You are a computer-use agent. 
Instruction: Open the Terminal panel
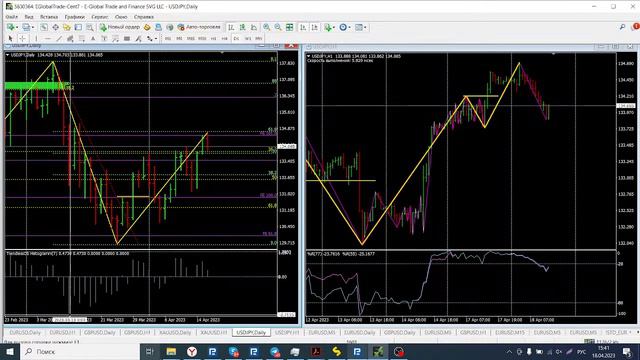click(78, 27)
